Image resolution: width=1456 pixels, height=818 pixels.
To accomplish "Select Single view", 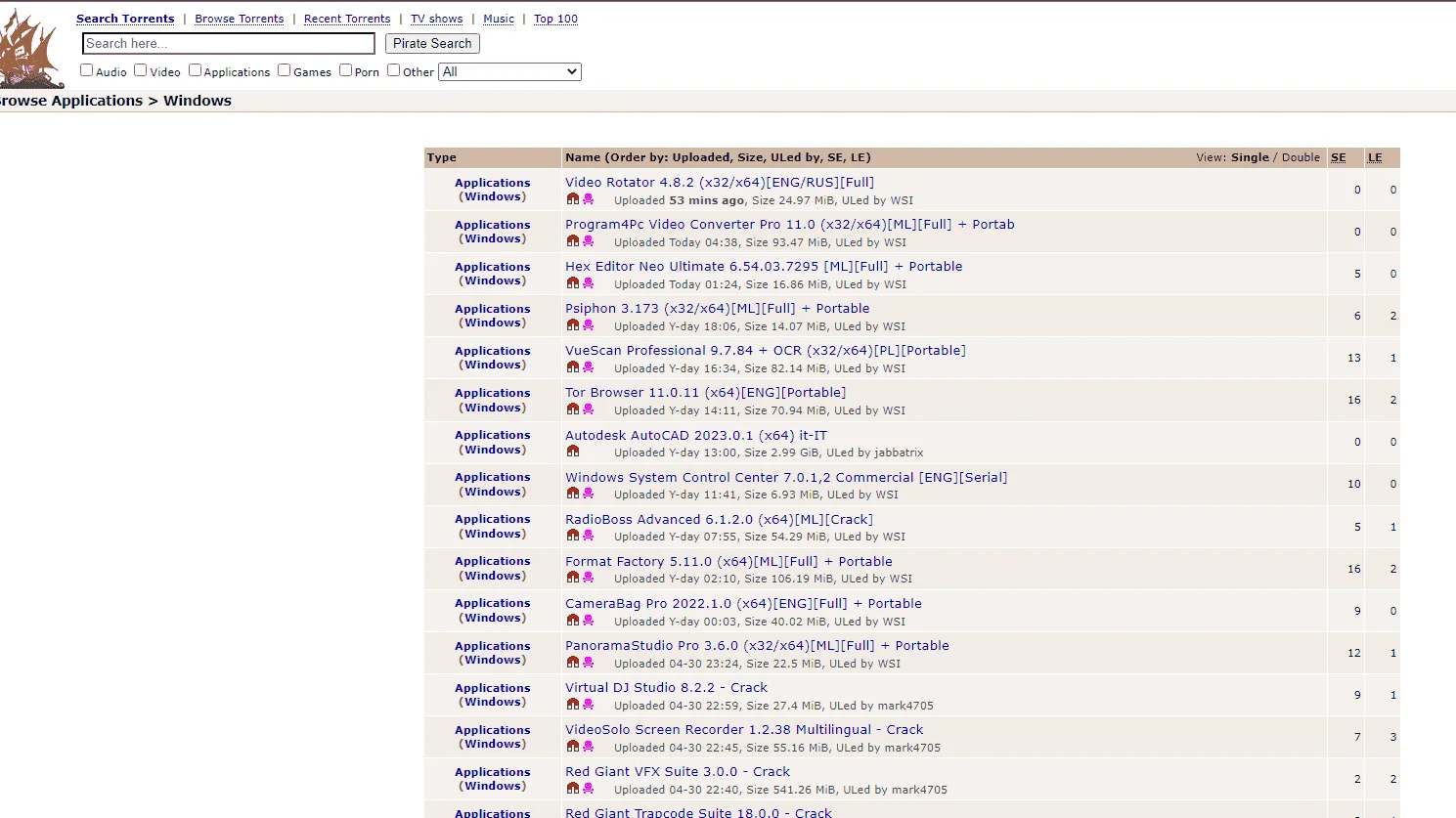I will click(x=1250, y=157).
